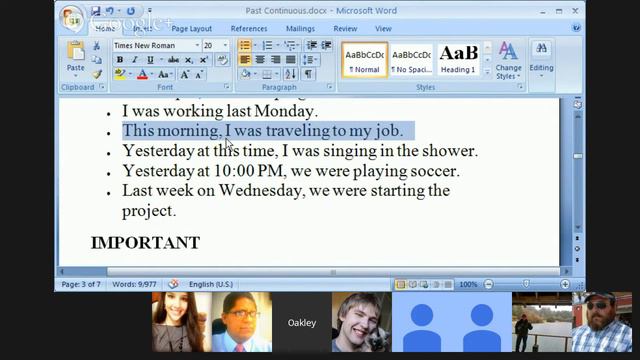Open the Times New Roman font dropdown
Viewport: 640px width, 360px height.
tap(197, 45)
